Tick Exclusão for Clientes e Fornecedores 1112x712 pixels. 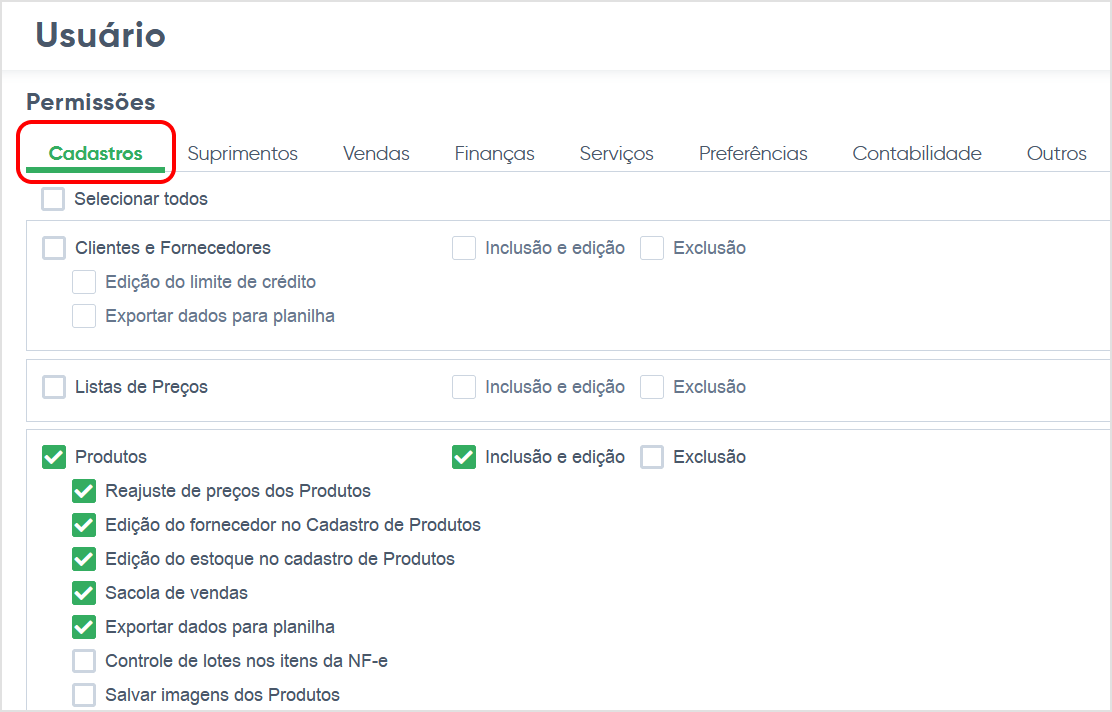click(x=652, y=248)
